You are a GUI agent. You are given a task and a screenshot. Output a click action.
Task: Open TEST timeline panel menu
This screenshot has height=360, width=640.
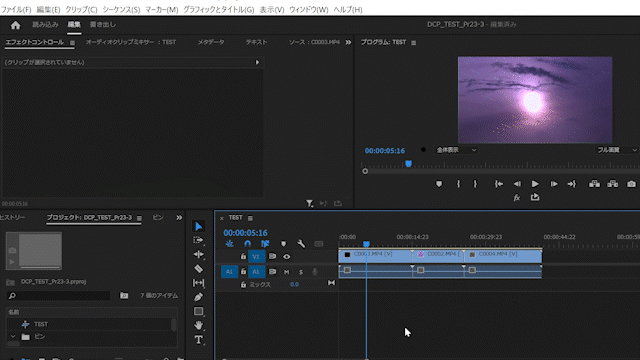pos(250,218)
